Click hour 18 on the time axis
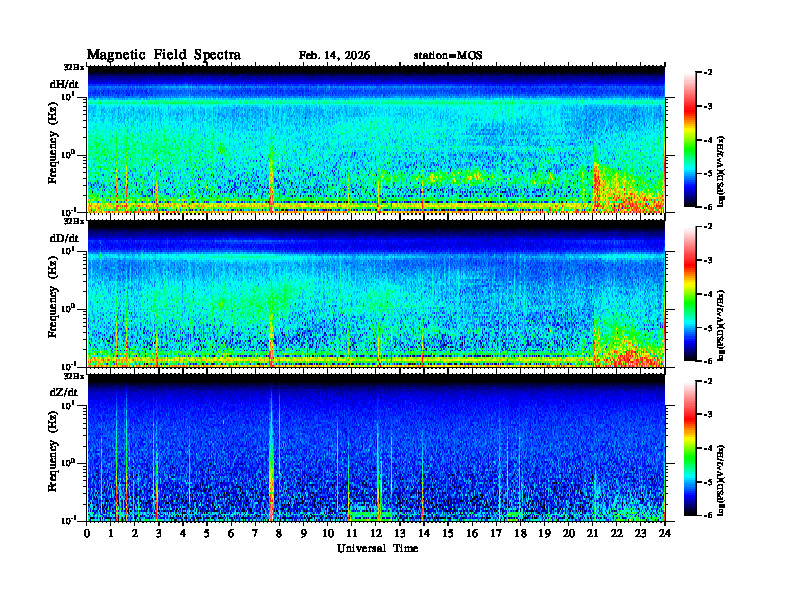792x612 pixels. pos(520,534)
